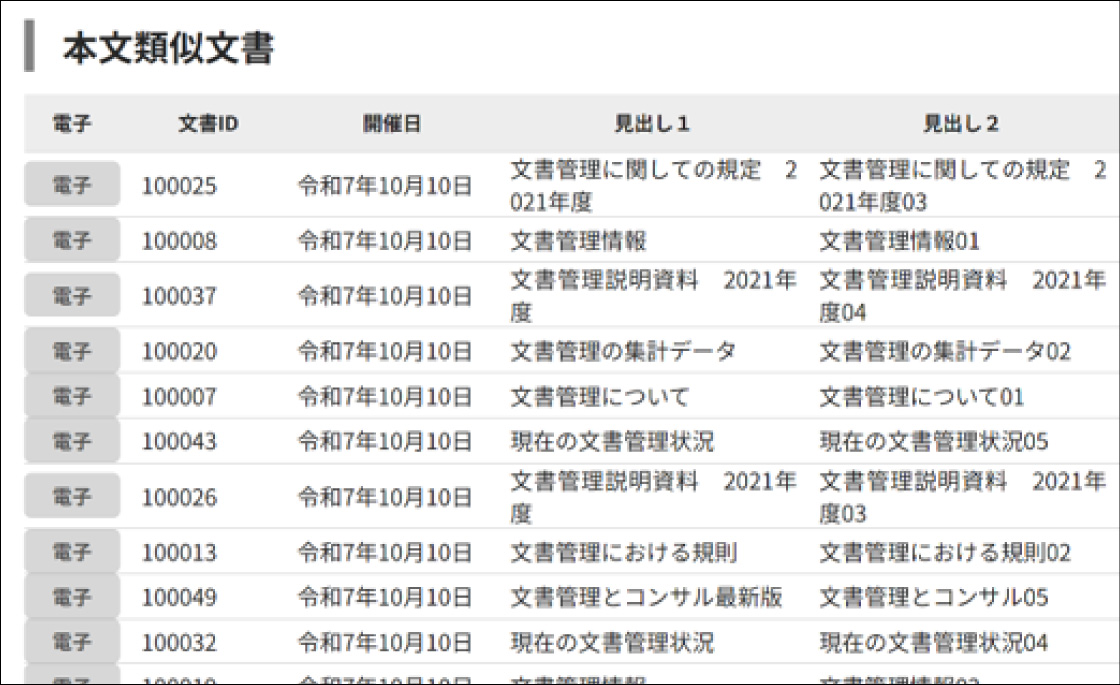
Task: Click the 文書ID column header
Action: coord(208,124)
